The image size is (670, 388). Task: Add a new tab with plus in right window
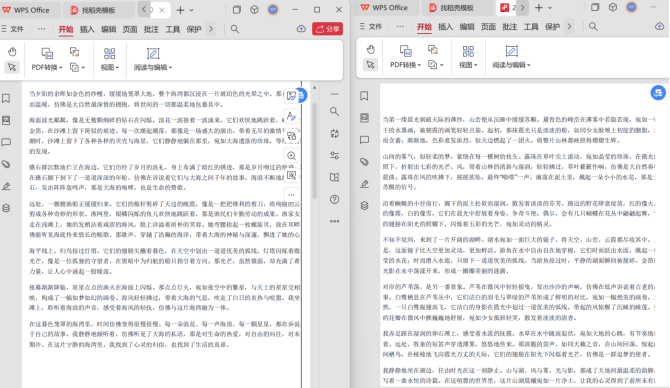(539, 8)
